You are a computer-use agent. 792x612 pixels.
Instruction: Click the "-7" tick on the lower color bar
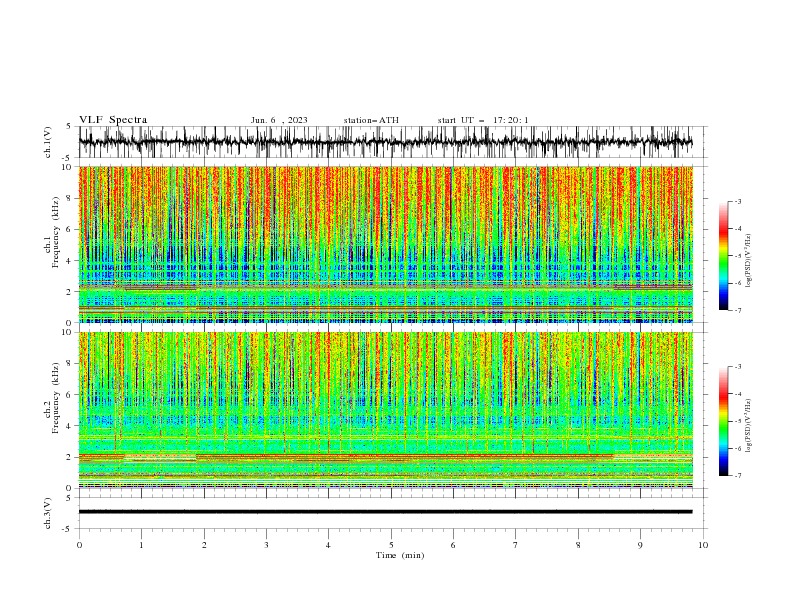tap(737, 476)
